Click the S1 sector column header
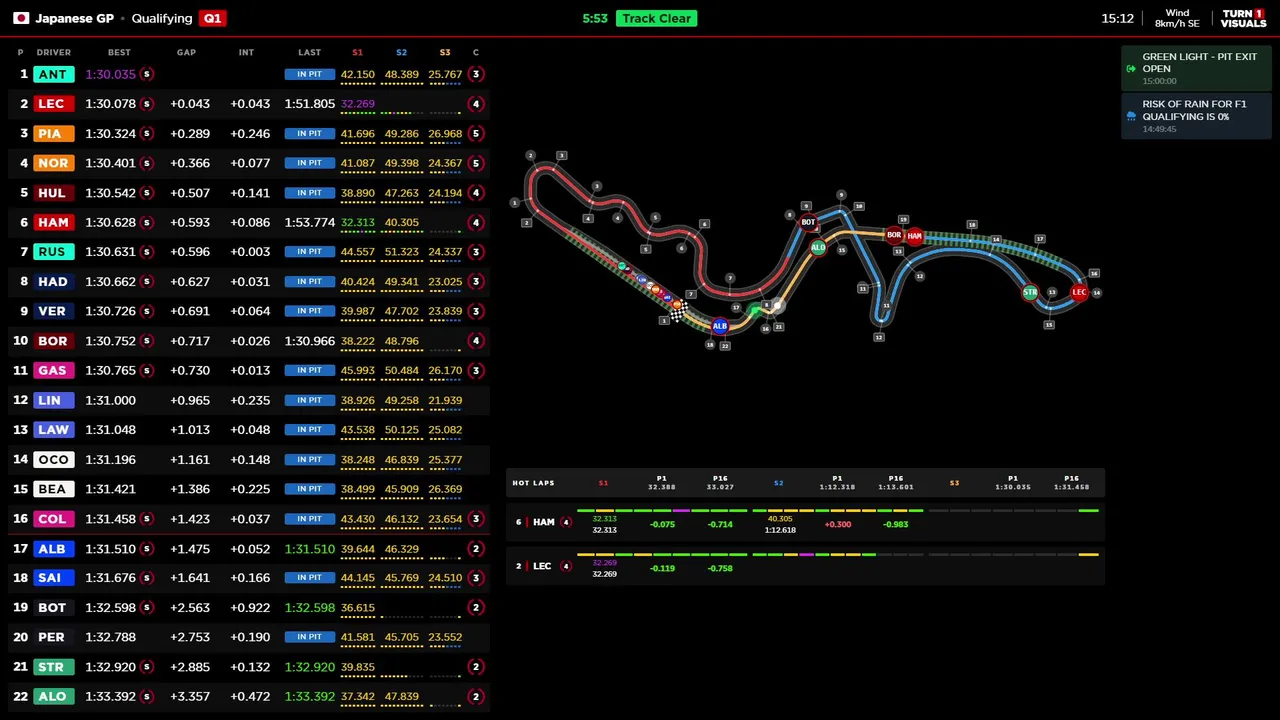 tap(357, 52)
